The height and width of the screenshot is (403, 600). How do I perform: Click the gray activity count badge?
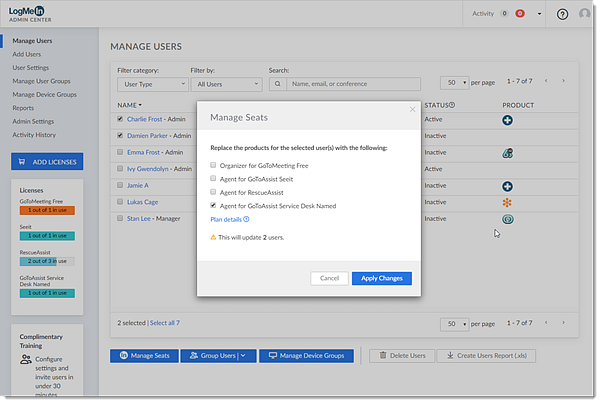click(504, 14)
